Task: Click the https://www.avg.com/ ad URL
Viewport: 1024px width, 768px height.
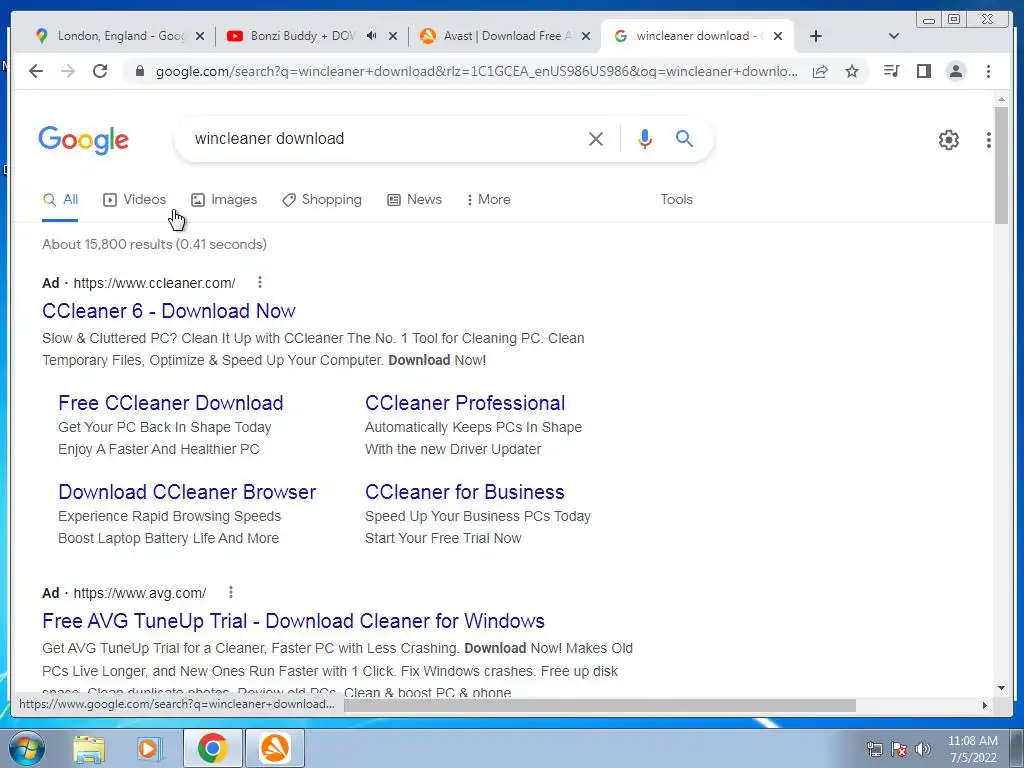Action: pyautogui.click(x=140, y=593)
